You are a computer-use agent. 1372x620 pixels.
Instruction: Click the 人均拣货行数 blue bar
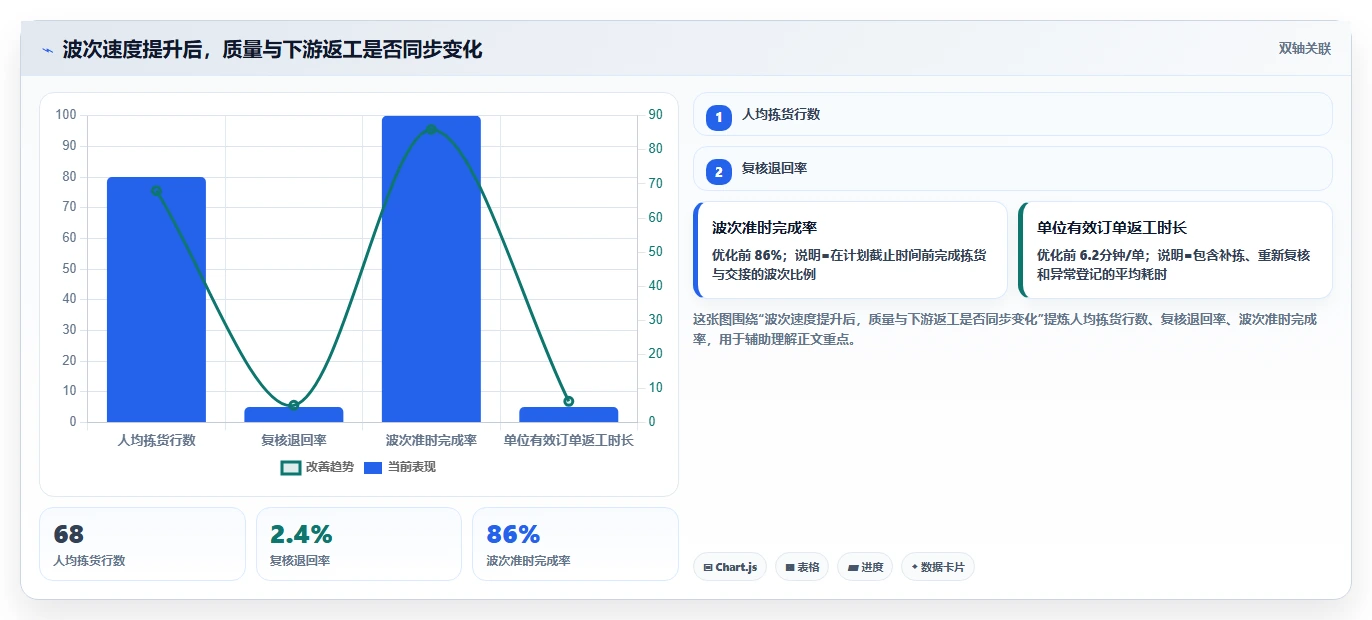click(x=156, y=300)
